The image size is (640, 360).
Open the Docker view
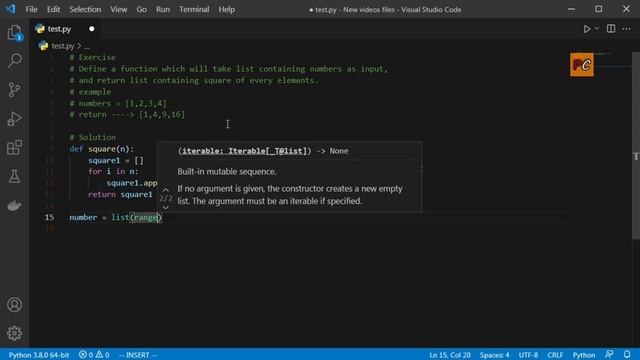click(14, 205)
